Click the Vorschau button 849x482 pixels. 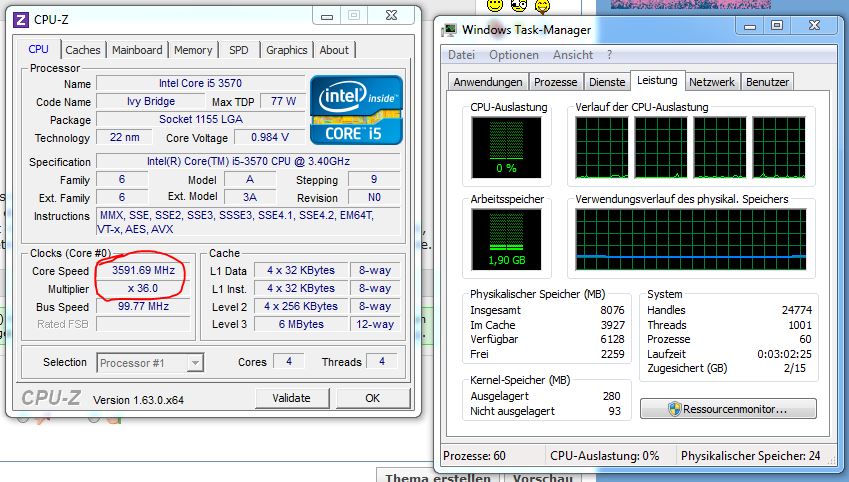543,477
